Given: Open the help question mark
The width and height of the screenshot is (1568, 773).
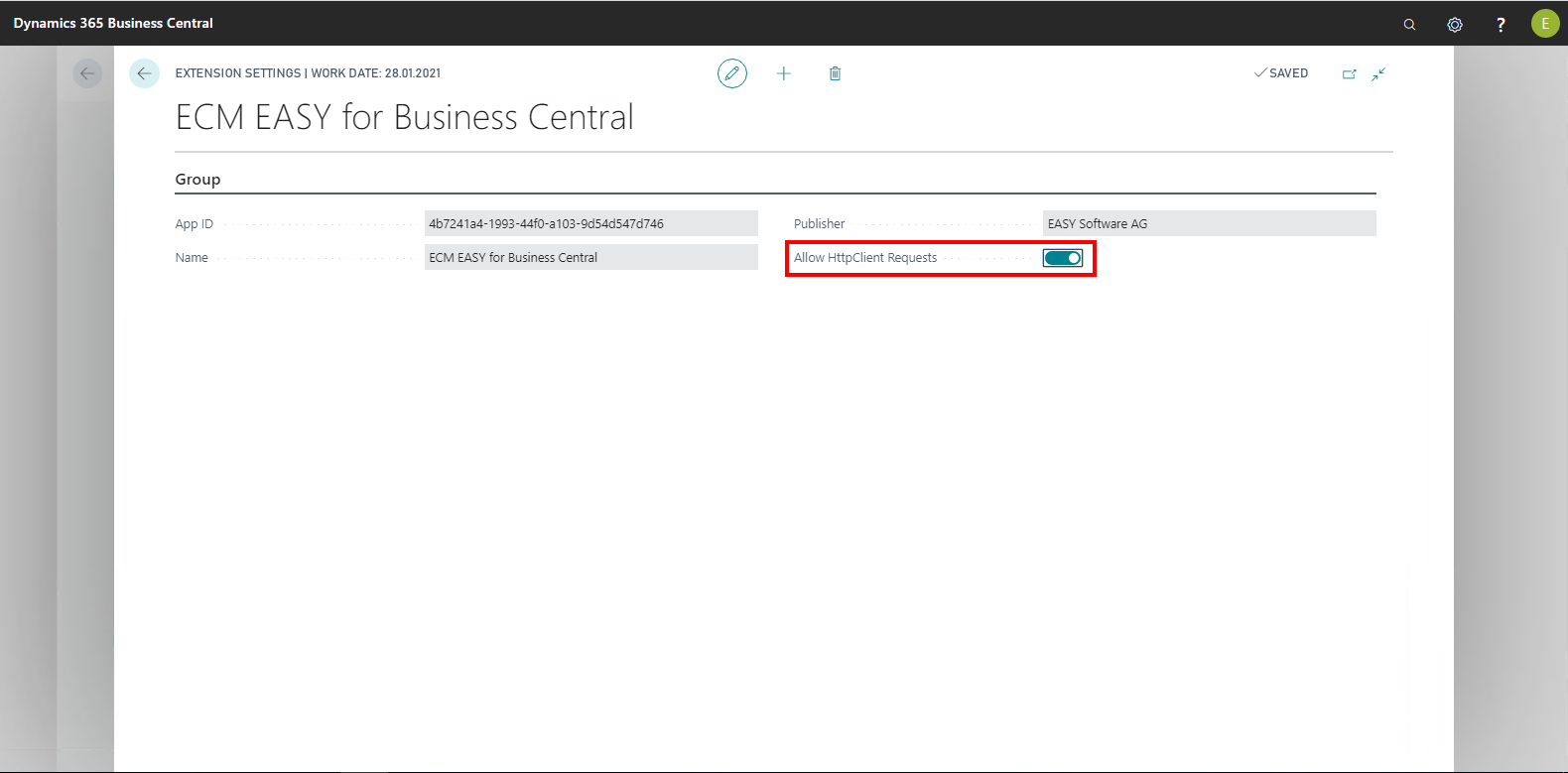Looking at the screenshot, I should point(1501,24).
